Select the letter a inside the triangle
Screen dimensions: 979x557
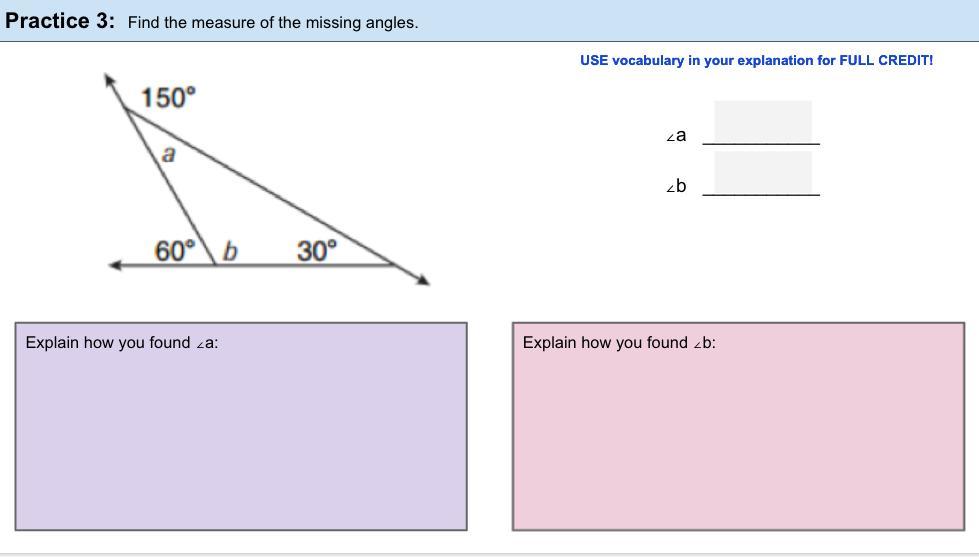point(169,154)
